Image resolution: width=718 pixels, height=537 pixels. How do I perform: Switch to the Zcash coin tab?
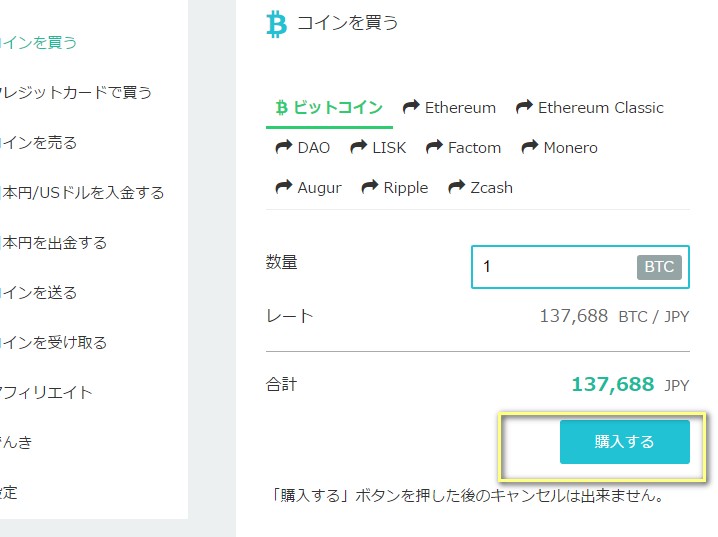pyautogui.click(x=480, y=188)
